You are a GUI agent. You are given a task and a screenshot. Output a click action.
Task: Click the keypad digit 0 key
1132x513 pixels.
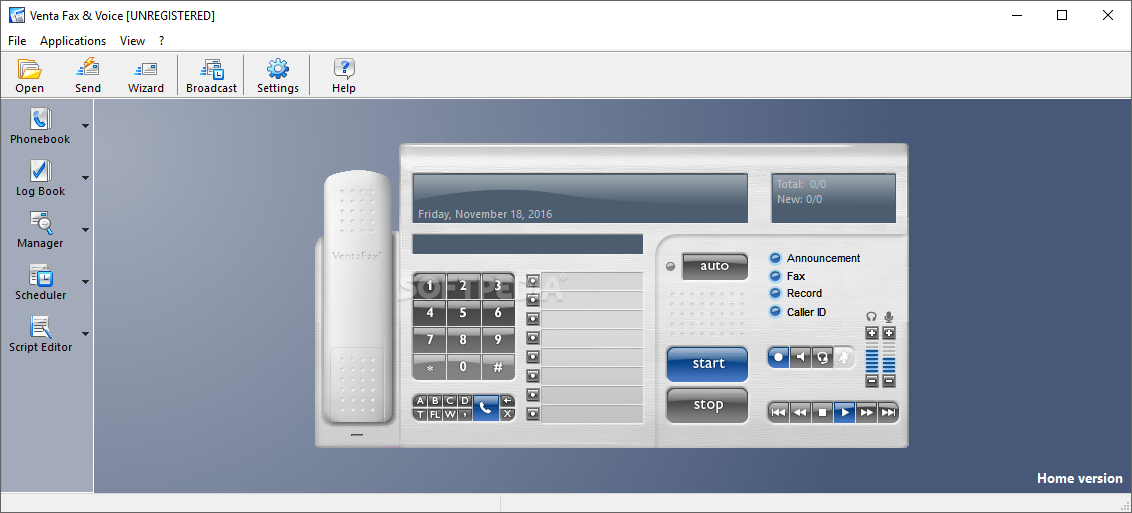463,367
